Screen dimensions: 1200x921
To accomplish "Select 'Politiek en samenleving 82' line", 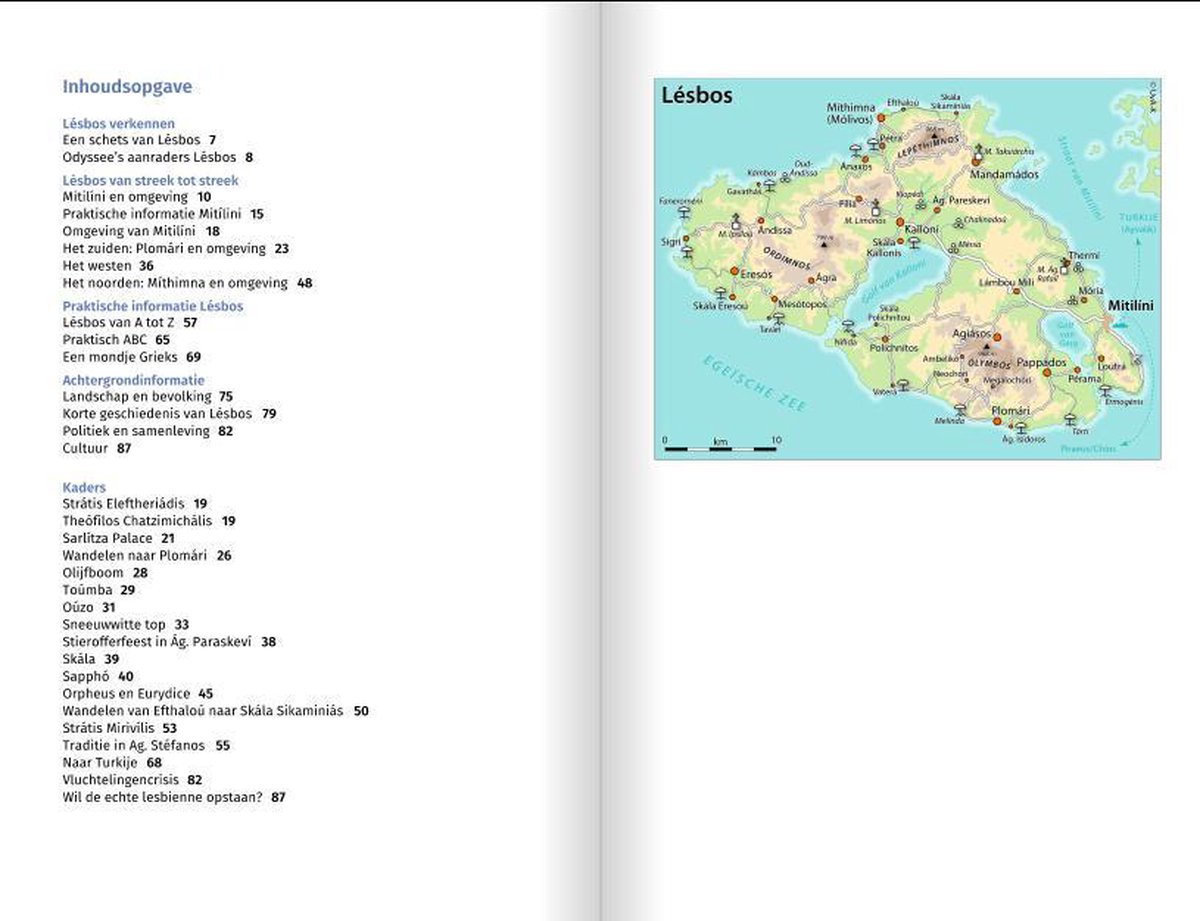I will 148,431.
